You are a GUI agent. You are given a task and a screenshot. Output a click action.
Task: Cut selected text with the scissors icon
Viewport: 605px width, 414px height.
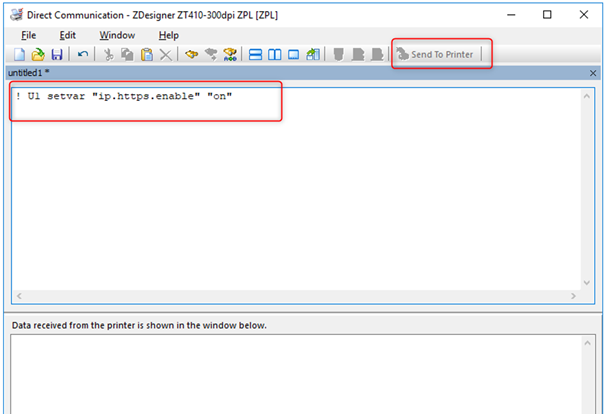click(109, 54)
